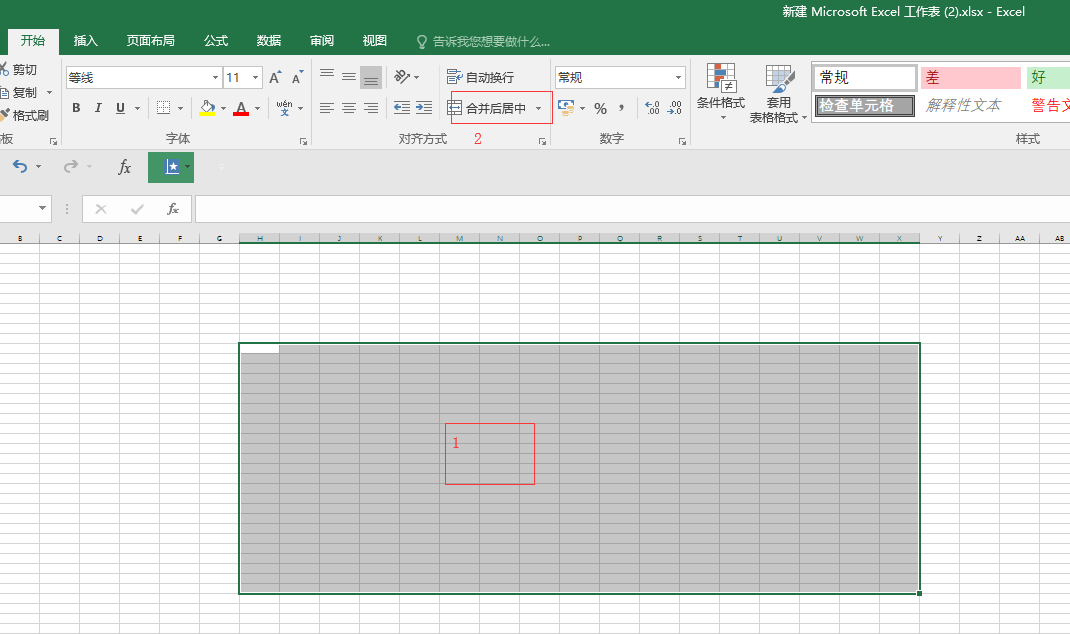Switch to 页面布局 Page Layout tab

click(150, 41)
